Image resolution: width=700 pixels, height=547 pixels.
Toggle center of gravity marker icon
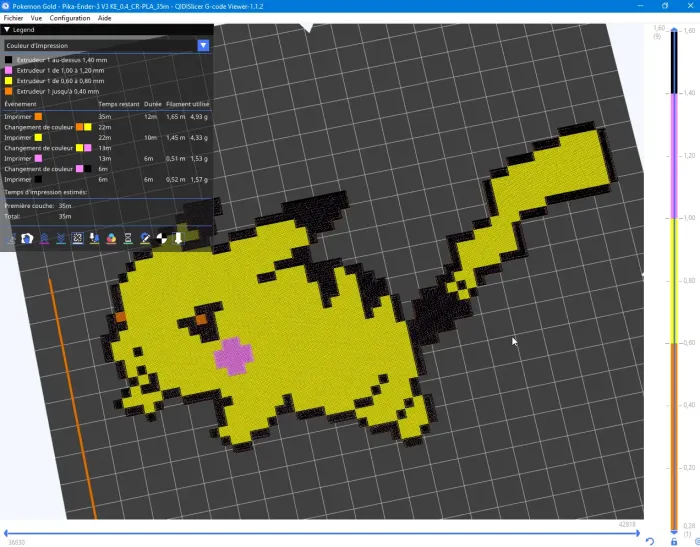pos(162,239)
